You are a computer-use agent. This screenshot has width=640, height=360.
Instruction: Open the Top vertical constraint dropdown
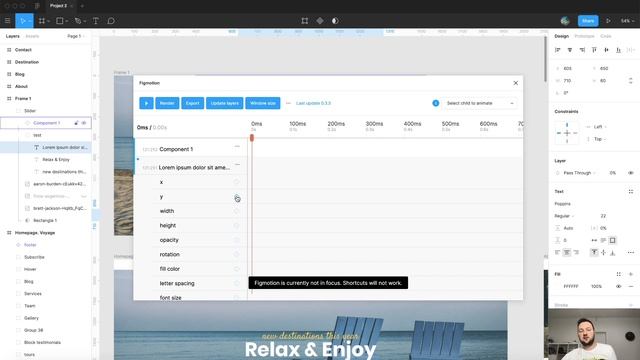click(x=599, y=139)
